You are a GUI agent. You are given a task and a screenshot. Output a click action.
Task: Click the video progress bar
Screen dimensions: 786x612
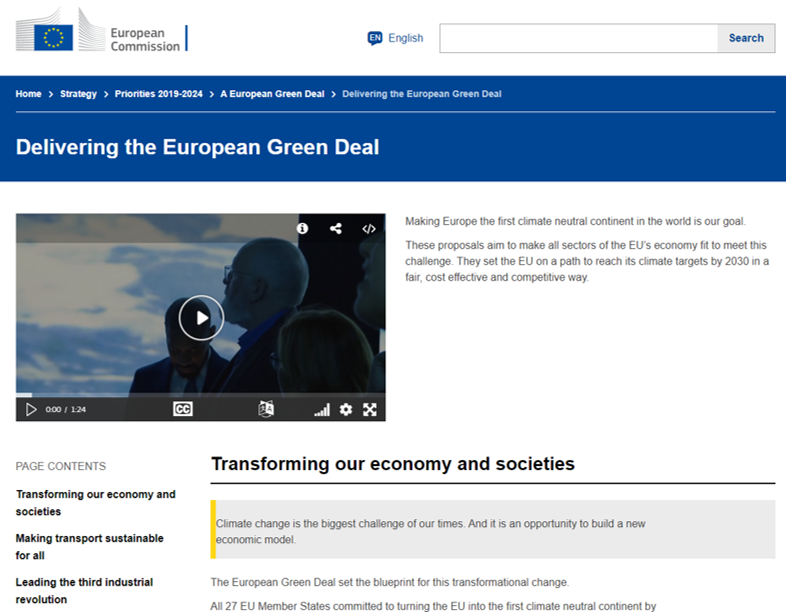[x=201, y=395]
